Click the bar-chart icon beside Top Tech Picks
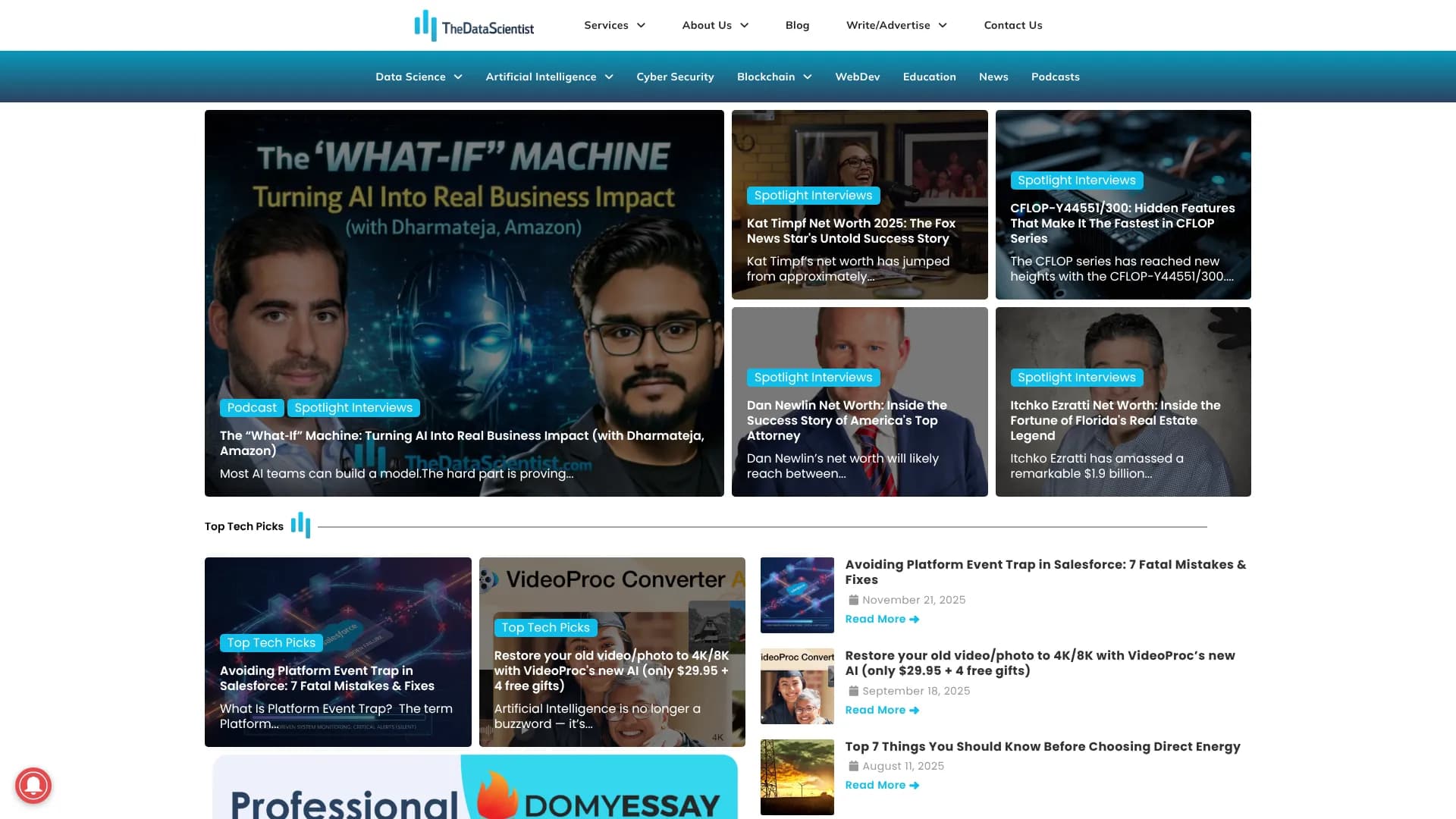Viewport: 1456px width, 819px height. 300,525
